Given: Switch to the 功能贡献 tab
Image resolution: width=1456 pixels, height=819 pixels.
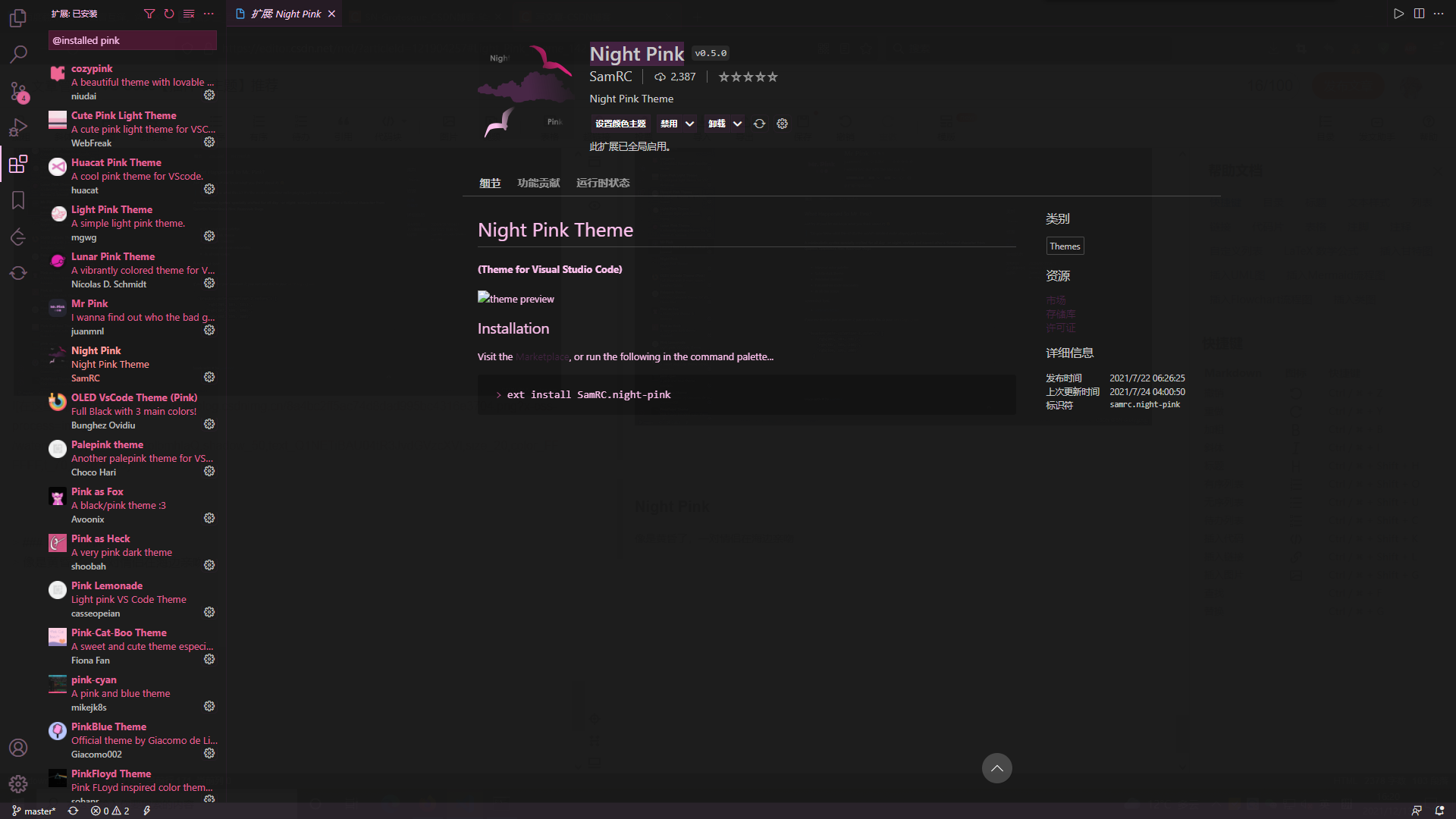Looking at the screenshot, I should click(x=538, y=183).
